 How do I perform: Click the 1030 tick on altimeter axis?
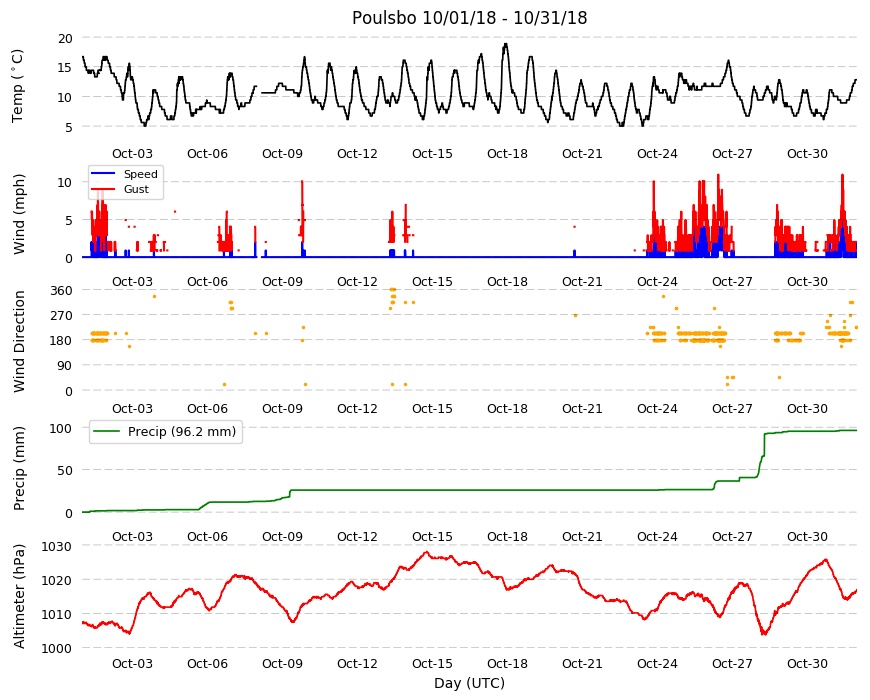tap(57, 546)
